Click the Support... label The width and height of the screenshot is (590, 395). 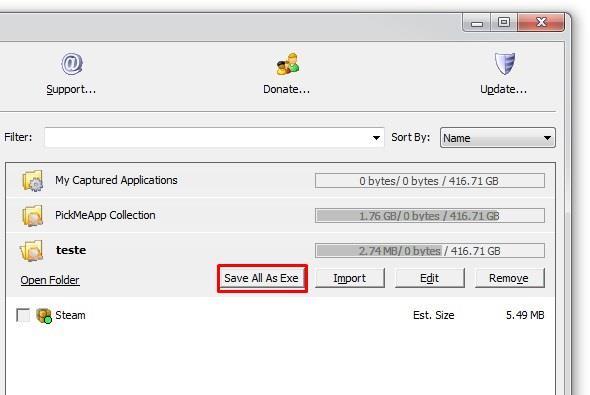71,89
